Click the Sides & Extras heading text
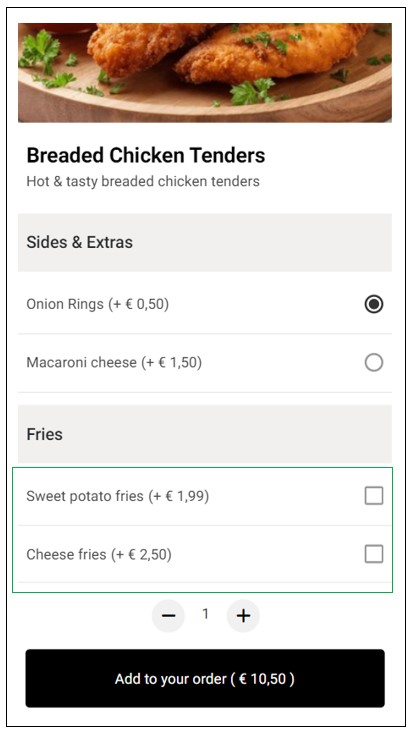412x735 pixels. click(x=80, y=242)
